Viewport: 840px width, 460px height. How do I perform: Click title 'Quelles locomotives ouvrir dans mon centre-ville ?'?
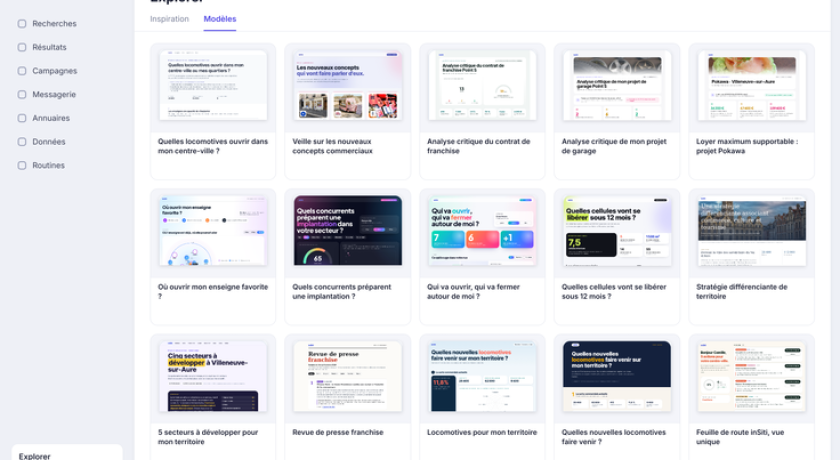pos(213,146)
